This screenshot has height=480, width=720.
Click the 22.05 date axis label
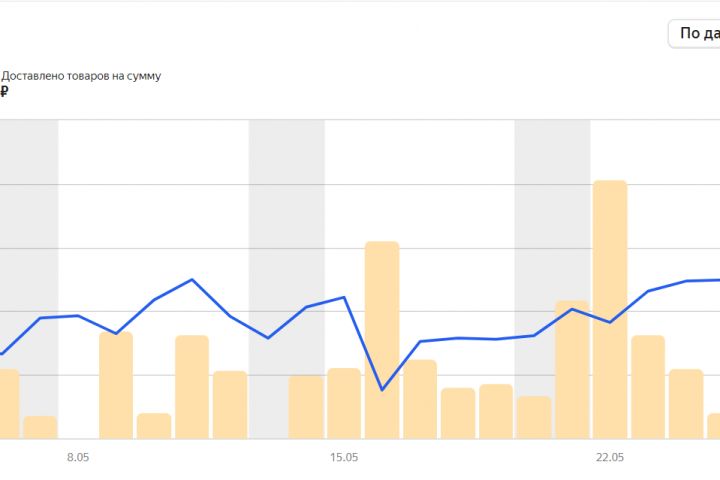click(x=609, y=457)
